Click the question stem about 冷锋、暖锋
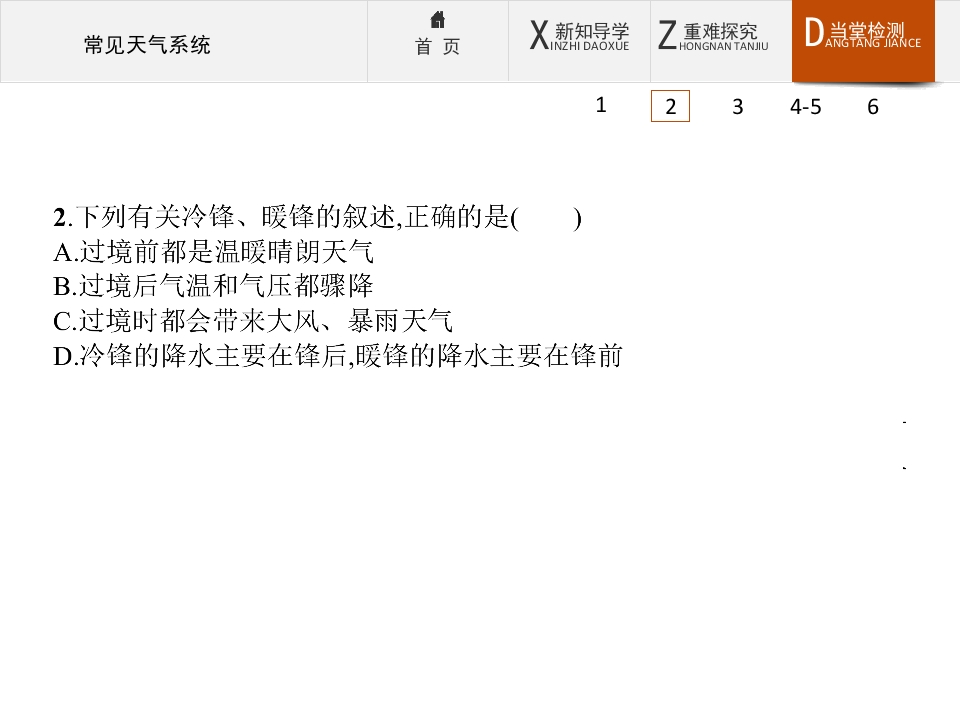This screenshot has width=960, height=720. (317, 217)
